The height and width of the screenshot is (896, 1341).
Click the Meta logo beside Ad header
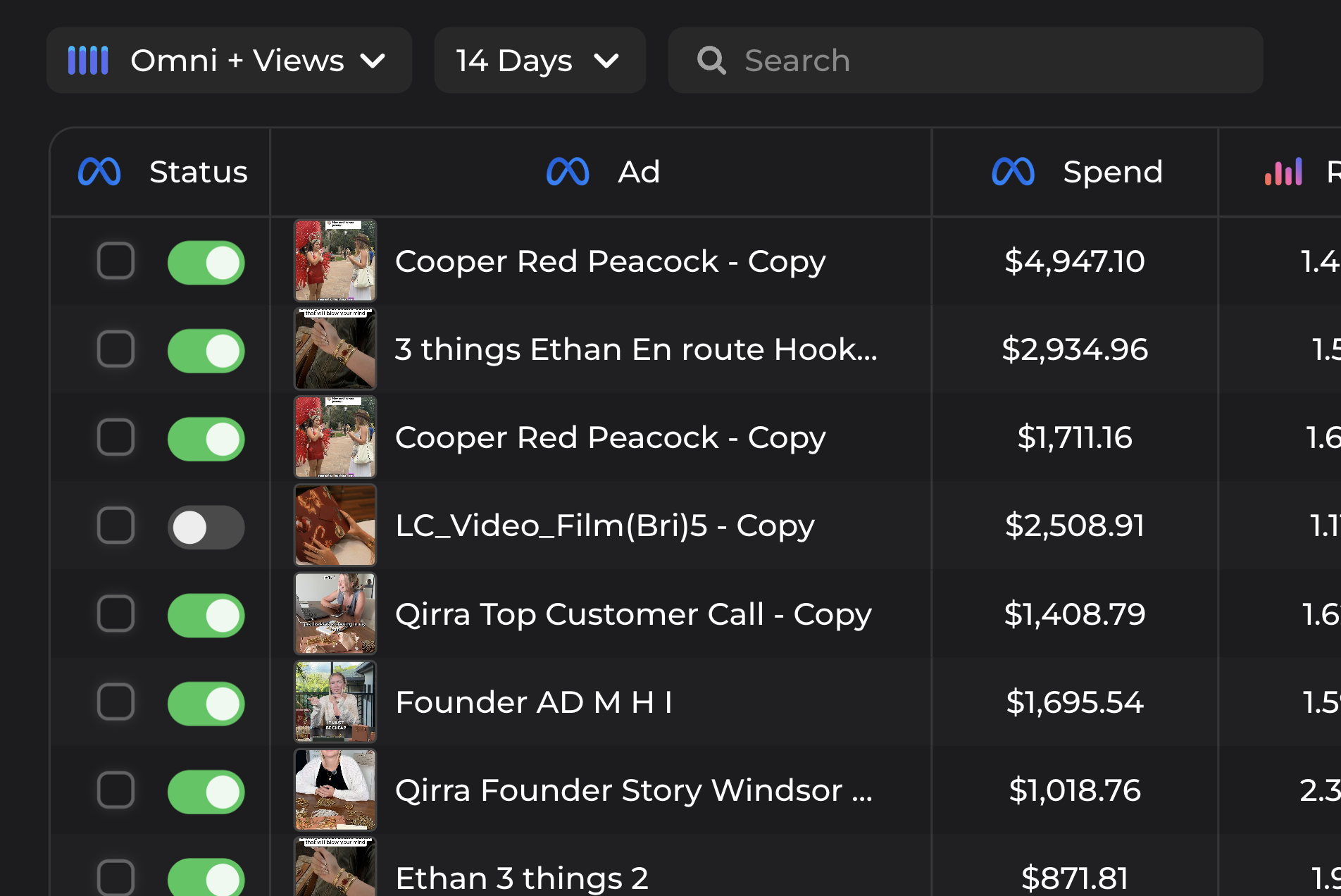coord(568,172)
